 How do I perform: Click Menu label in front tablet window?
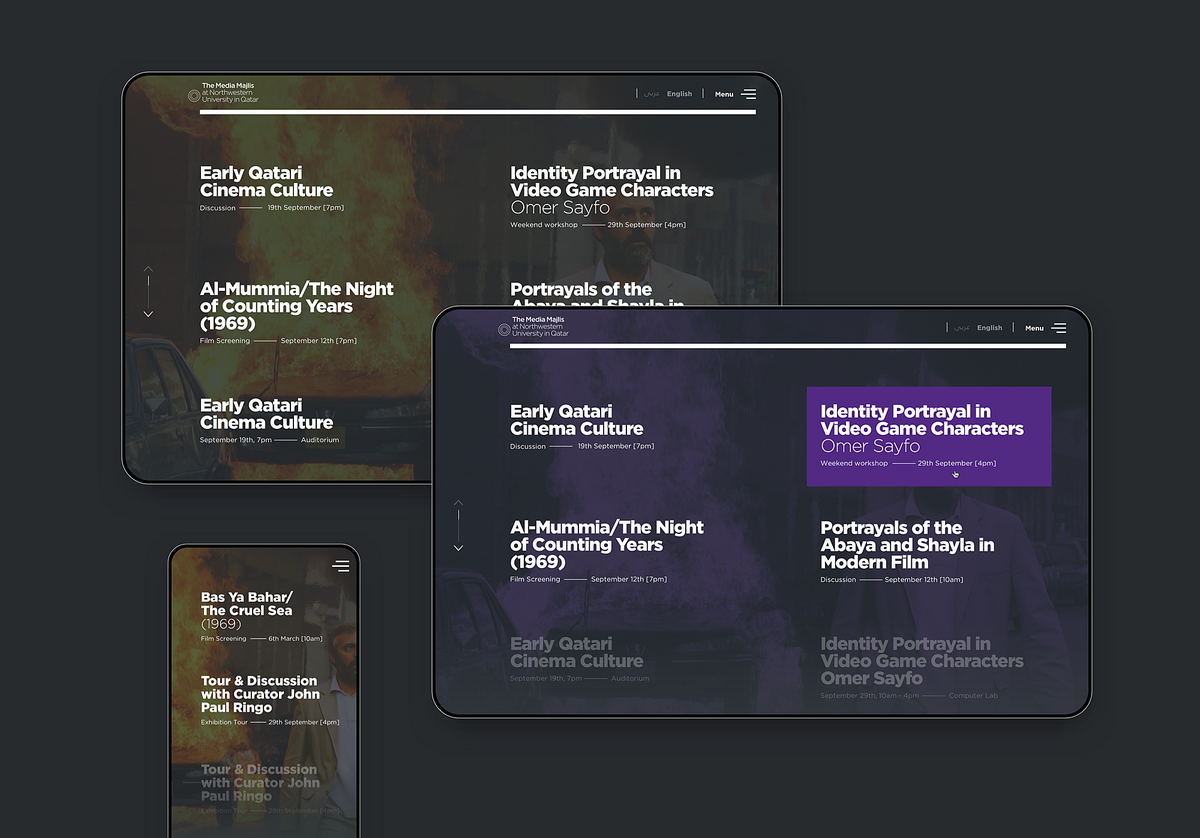coord(1034,328)
